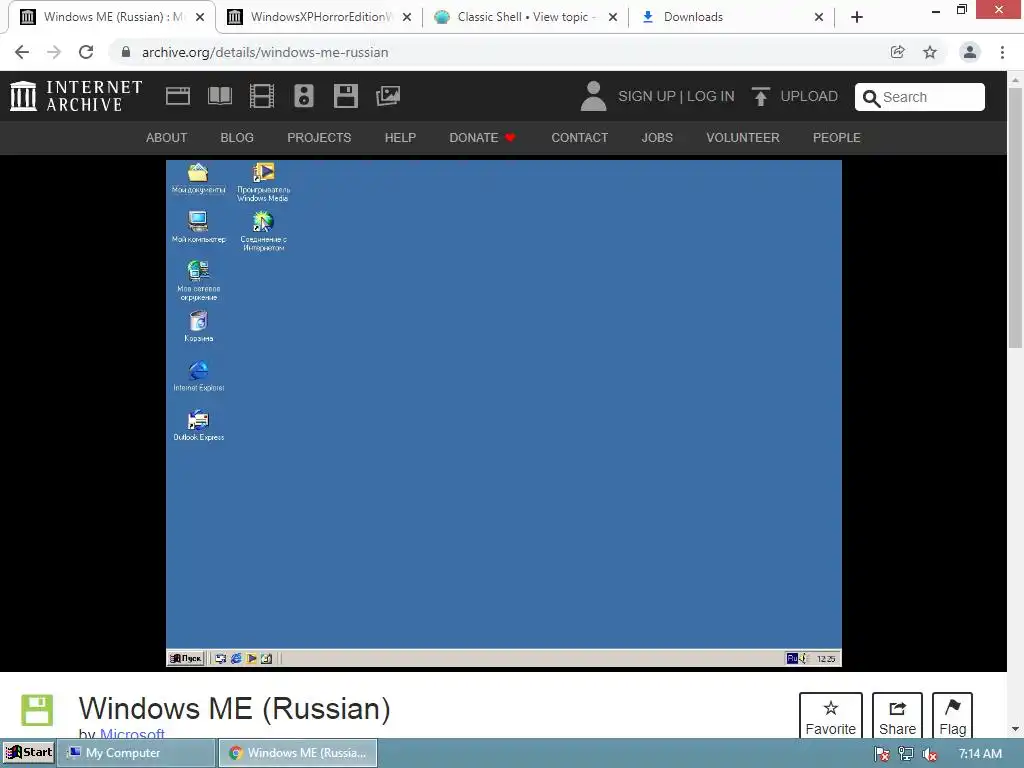Click the network icon in system tray
This screenshot has width=1024, height=768.
pos(906,754)
